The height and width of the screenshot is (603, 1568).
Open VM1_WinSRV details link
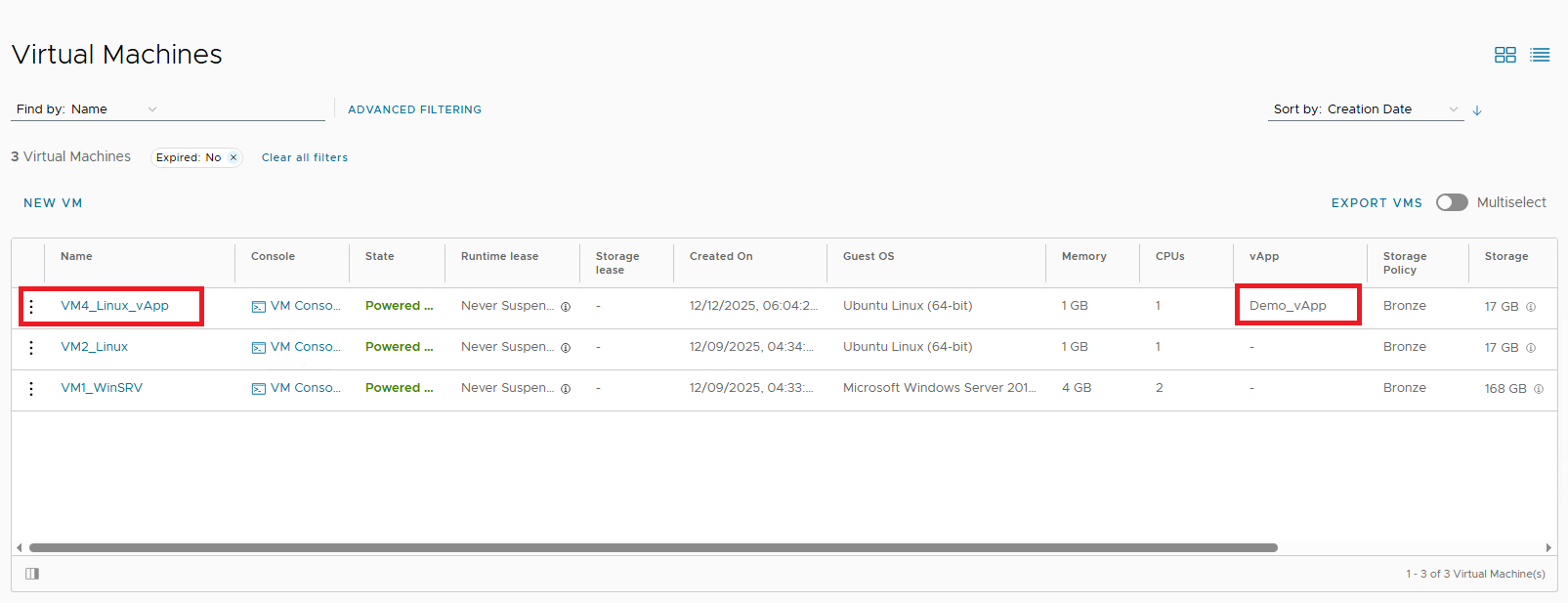[x=102, y=388]
